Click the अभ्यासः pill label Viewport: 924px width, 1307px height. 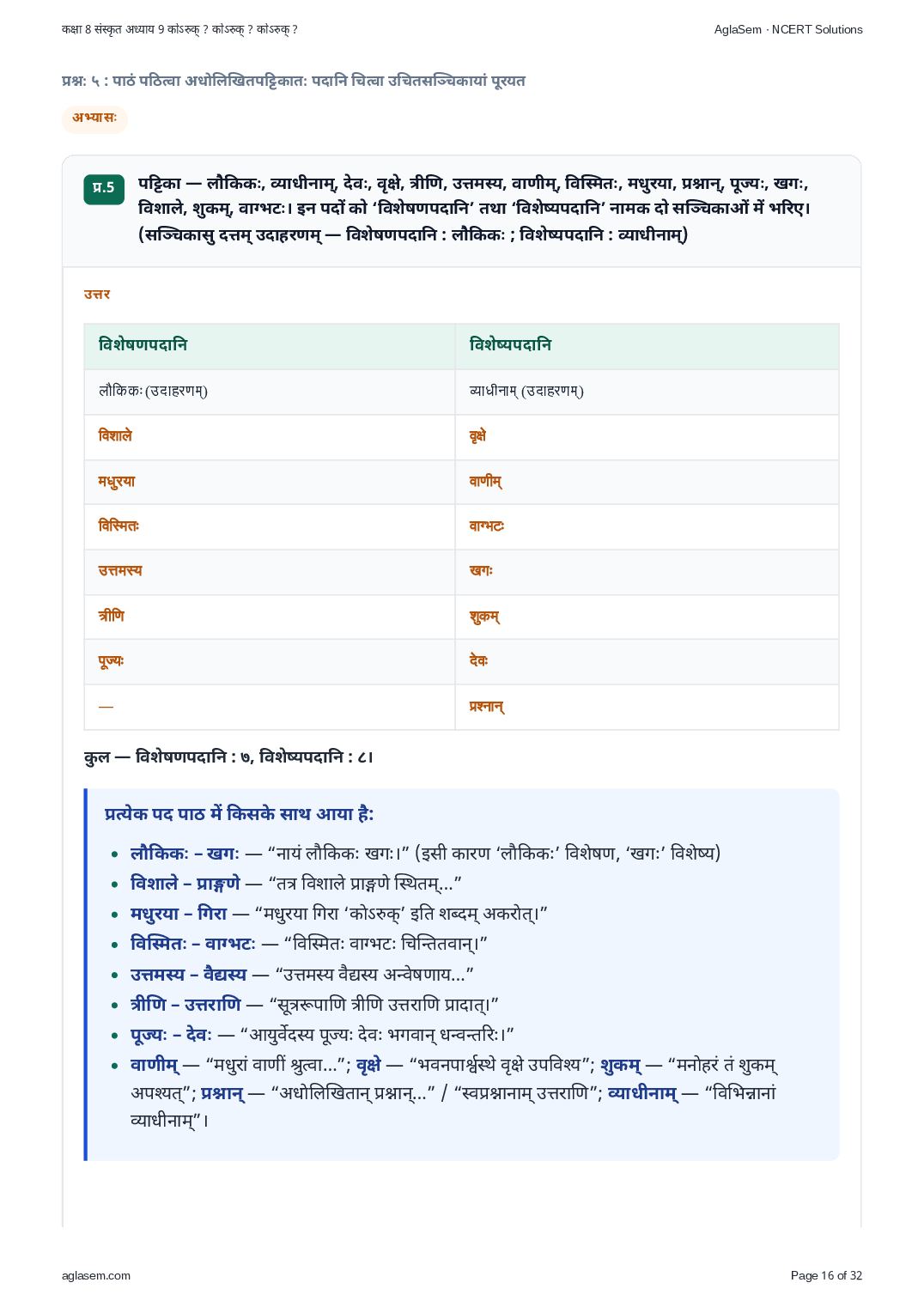(94, 119)
